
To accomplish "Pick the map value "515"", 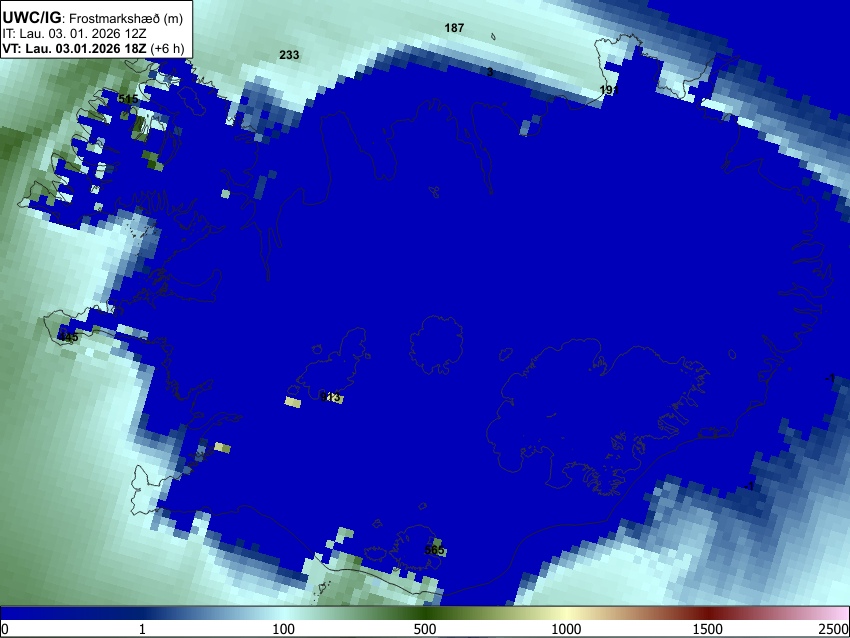I will tap(128, 99).
